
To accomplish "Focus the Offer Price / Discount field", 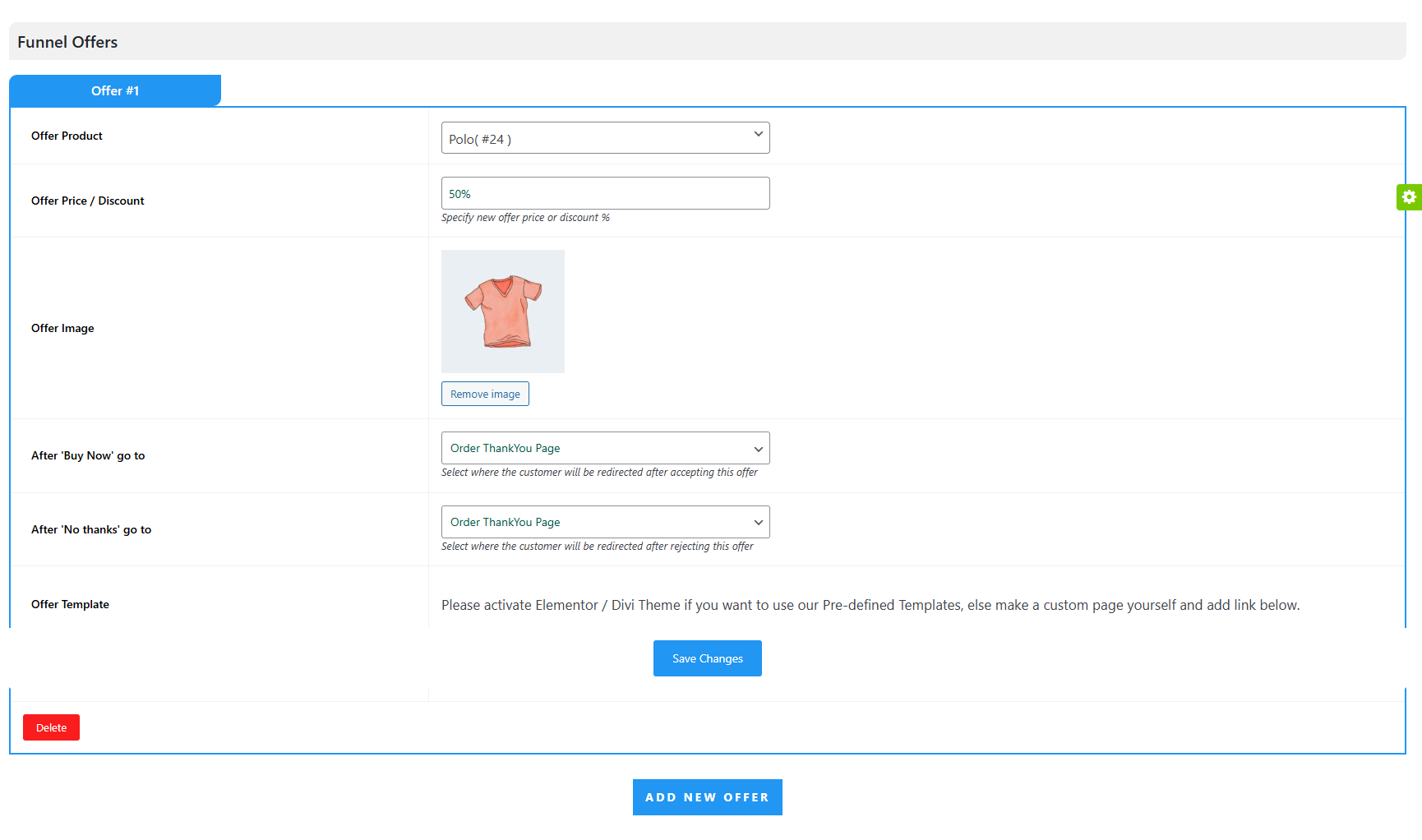I will click(x=606, y=193).
